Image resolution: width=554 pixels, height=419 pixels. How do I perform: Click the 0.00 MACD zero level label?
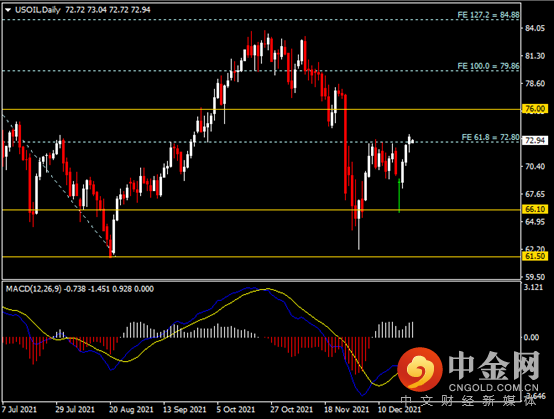pyautogui.click(x=531, y=338)
